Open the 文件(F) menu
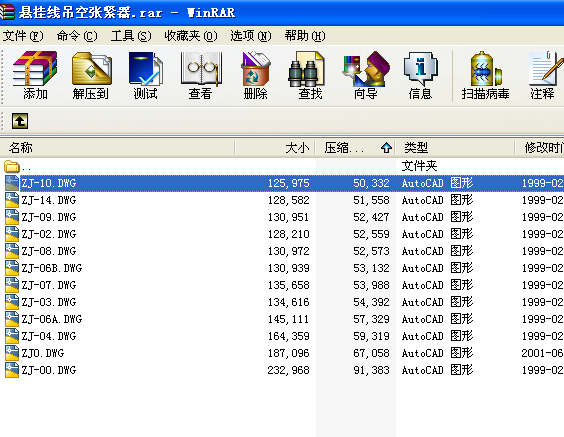The width and height of the screenshot is (564, 437). click(x=23, y=36)
